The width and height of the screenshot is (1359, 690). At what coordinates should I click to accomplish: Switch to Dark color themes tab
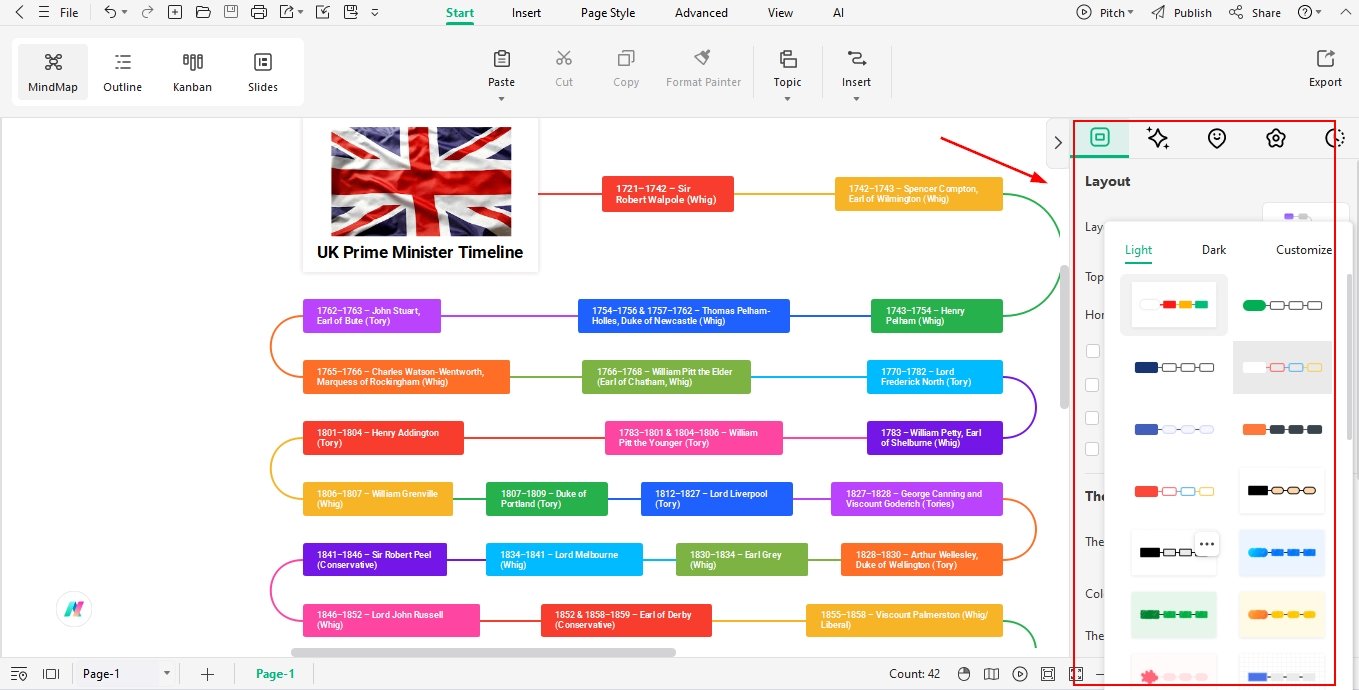pyautogui.click(x=1214, y=250)
